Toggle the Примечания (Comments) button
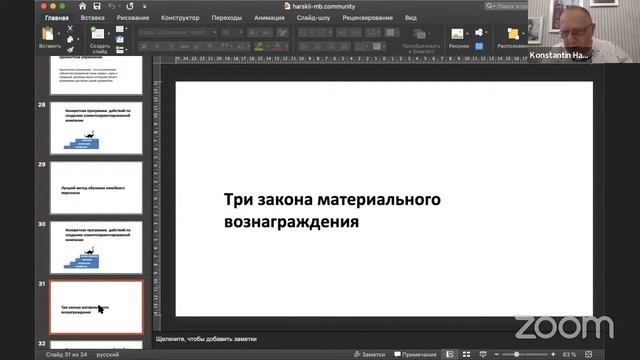The height and width of the screenshot is (360, 640). pos(415,354)
